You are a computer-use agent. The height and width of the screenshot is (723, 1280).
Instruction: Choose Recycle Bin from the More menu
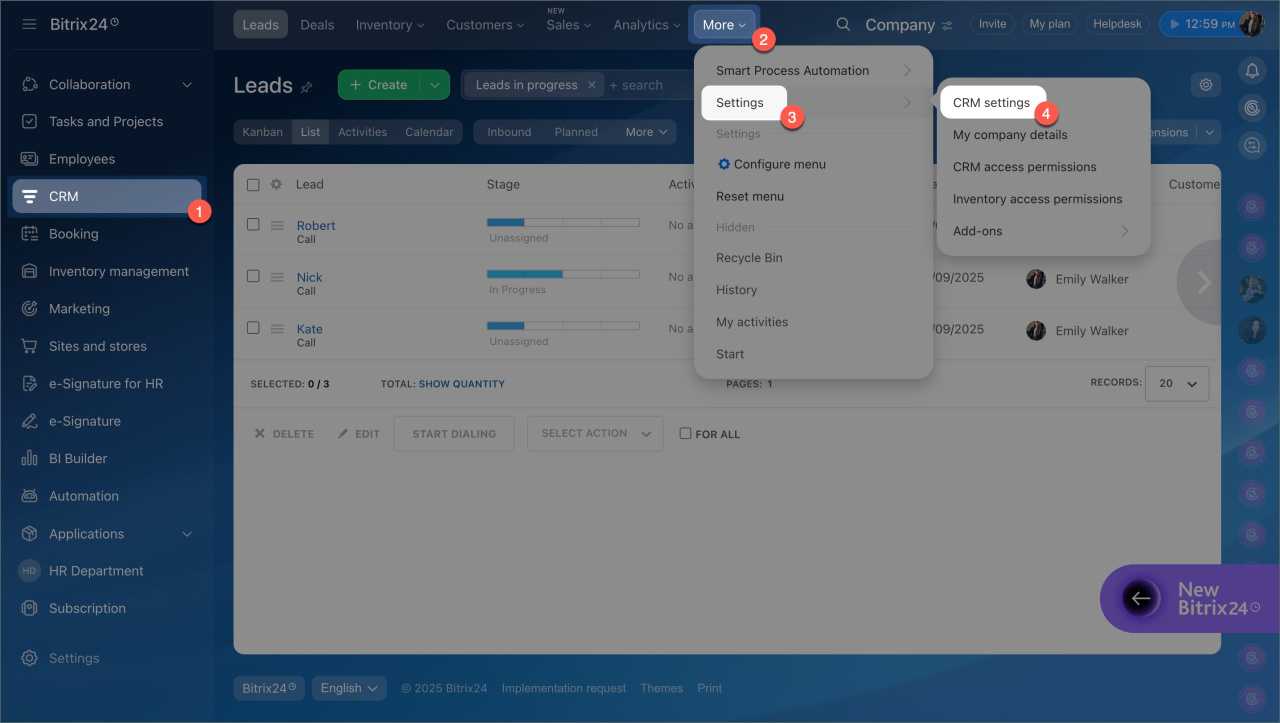click(x=749, y=258)
